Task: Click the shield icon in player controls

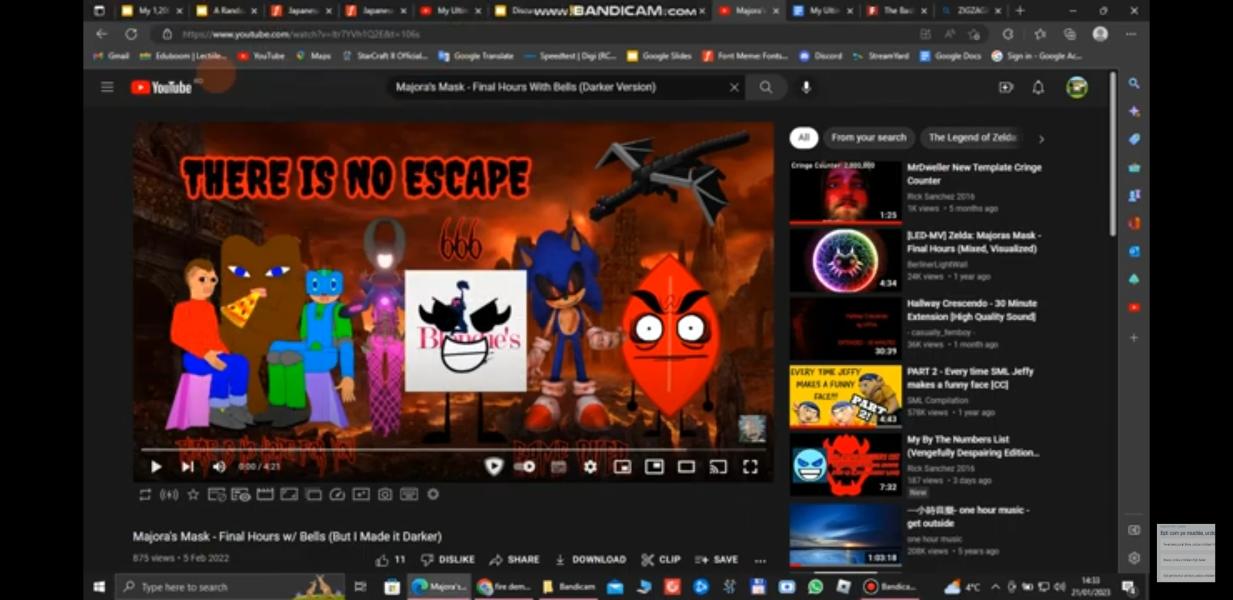Action: [x=493, y=466]
